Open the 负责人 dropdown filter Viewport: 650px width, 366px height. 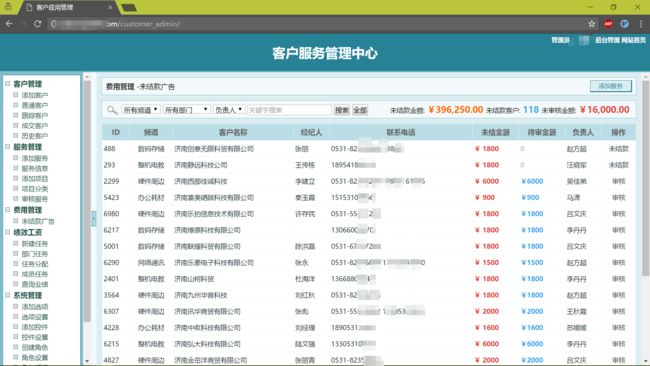228,110
